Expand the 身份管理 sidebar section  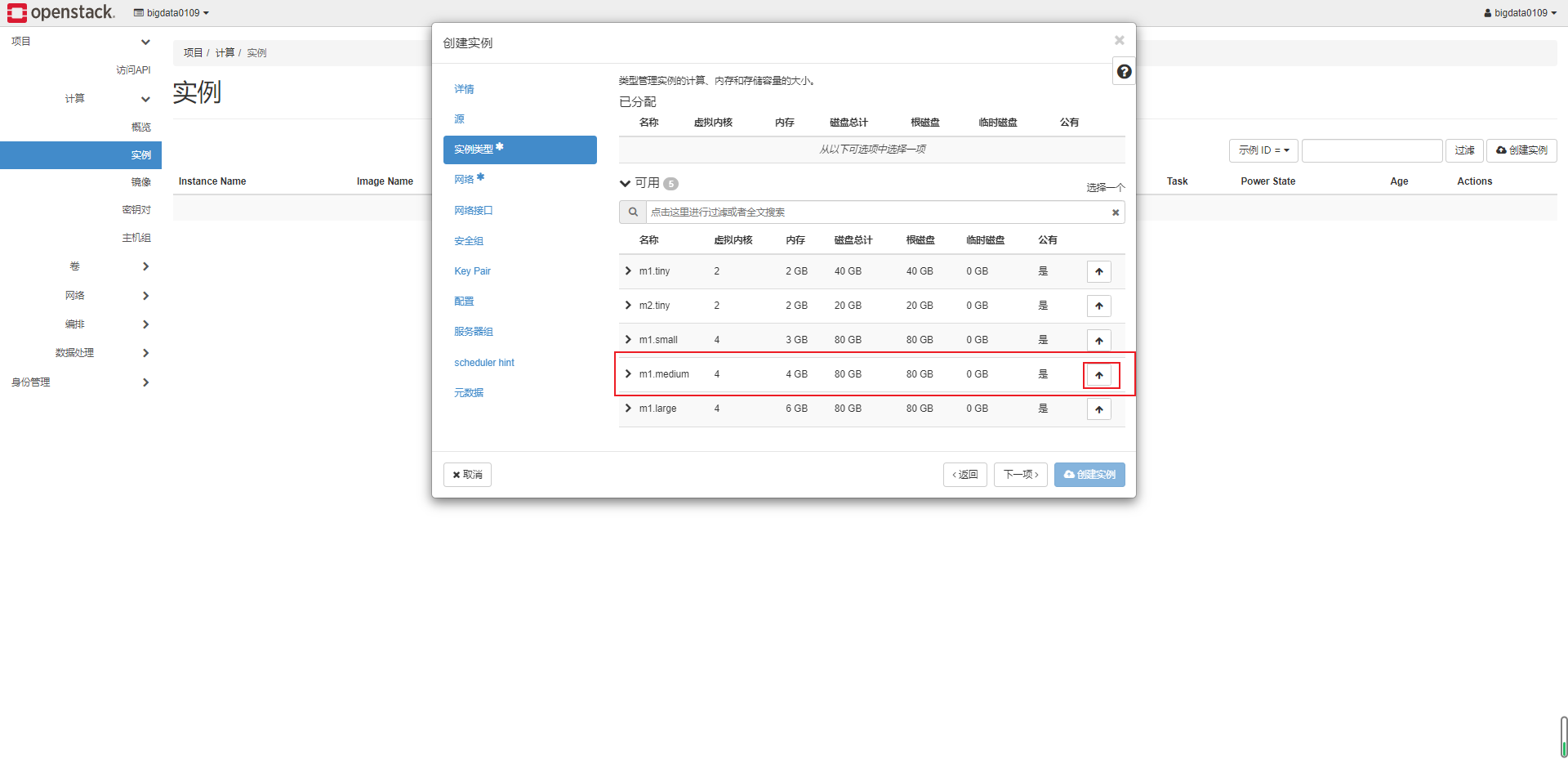click(145, 382)
